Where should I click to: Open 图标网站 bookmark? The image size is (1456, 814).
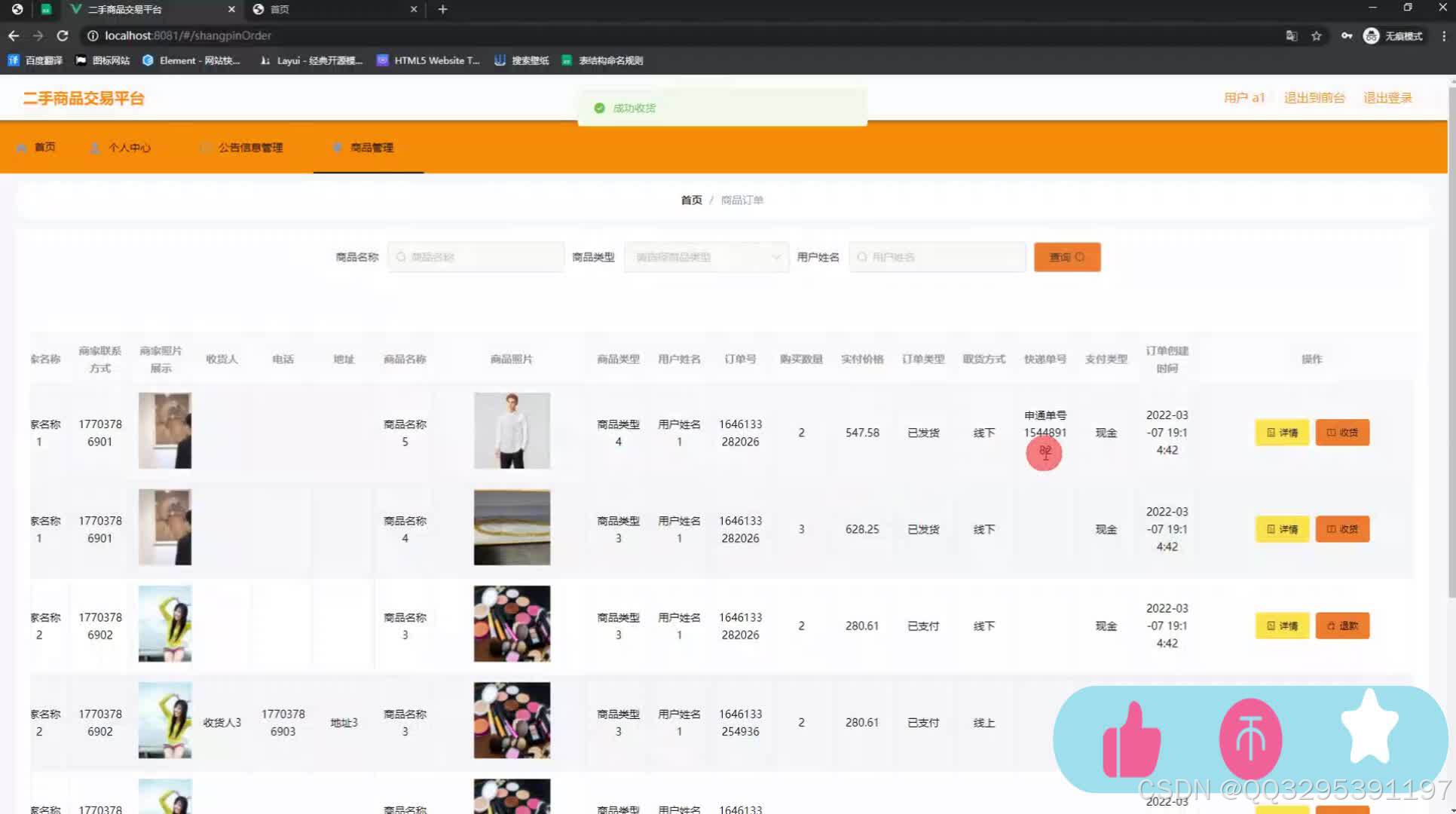coord(102,60)
